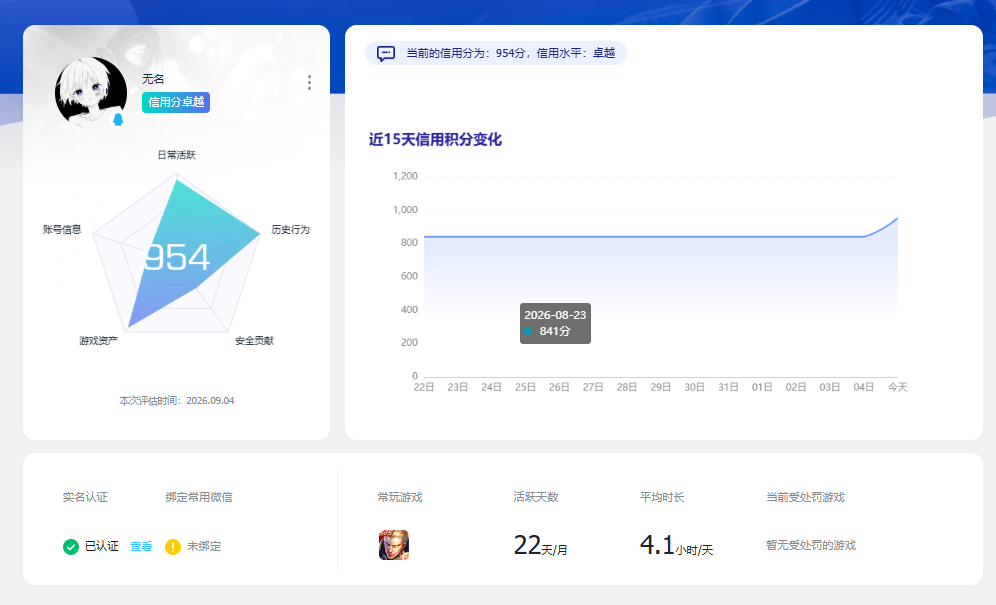This screenshot has height=605, width=996.
Task: Click the 查看 link next to 已认证
Action: coord(141,546)
